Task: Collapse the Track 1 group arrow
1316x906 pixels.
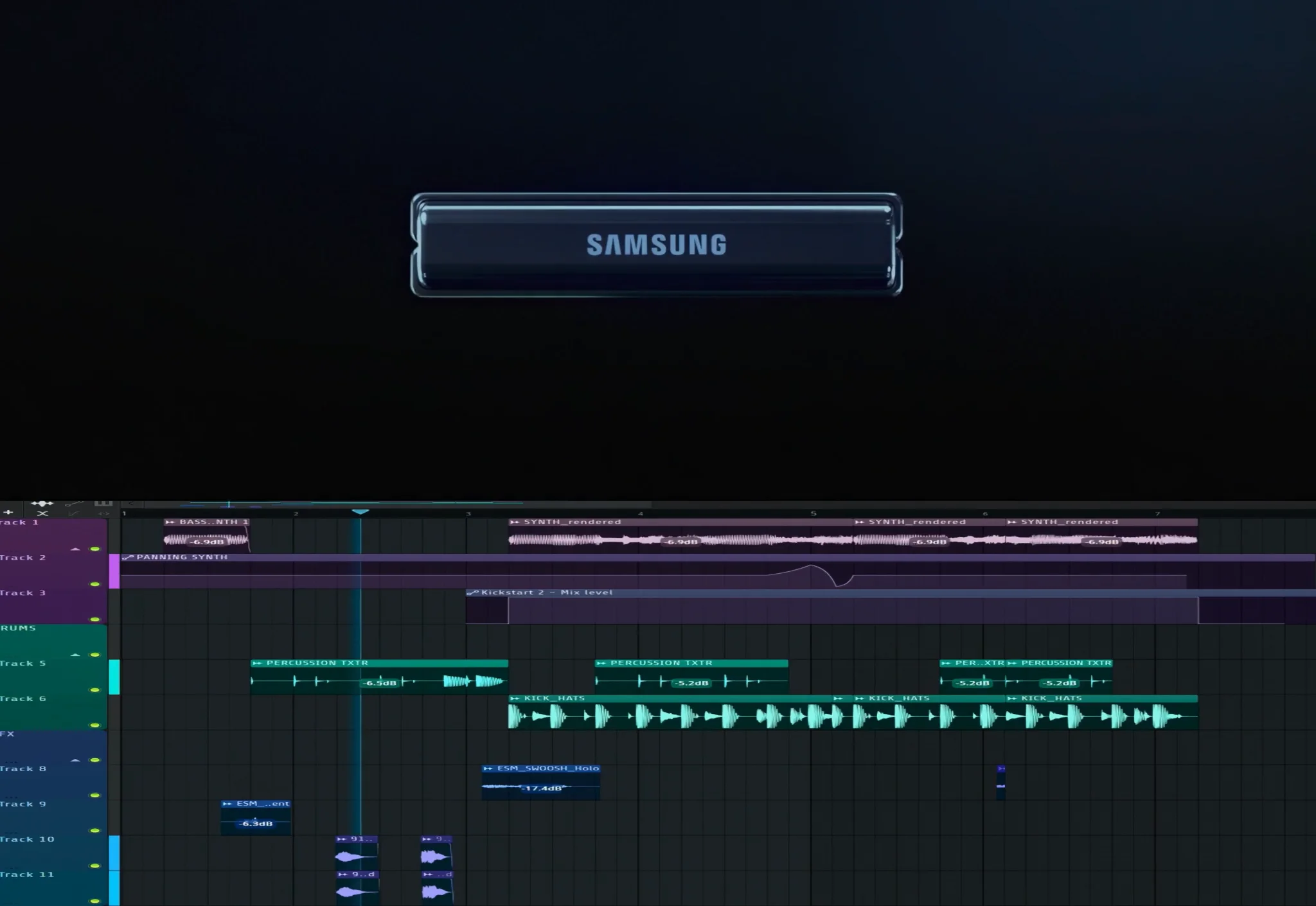Action: tap(75, 549)
